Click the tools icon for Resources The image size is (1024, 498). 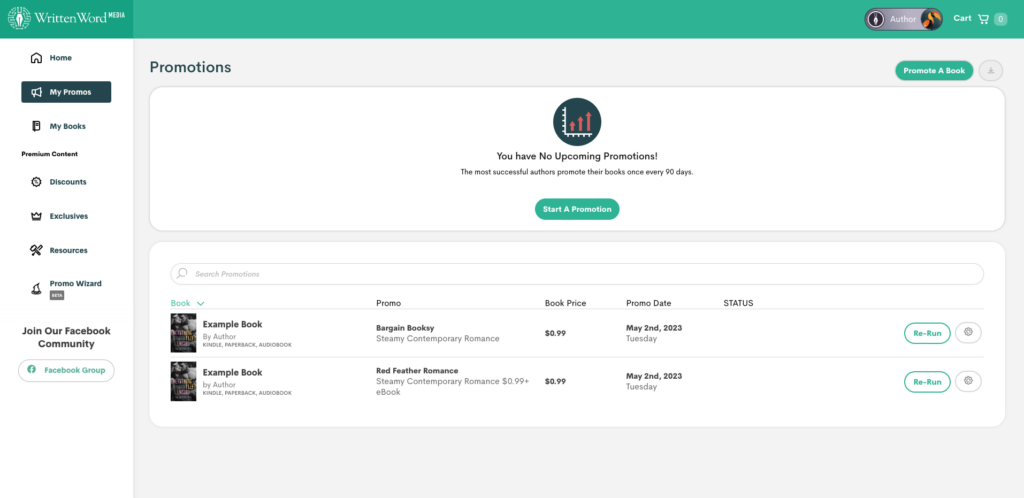37,250
